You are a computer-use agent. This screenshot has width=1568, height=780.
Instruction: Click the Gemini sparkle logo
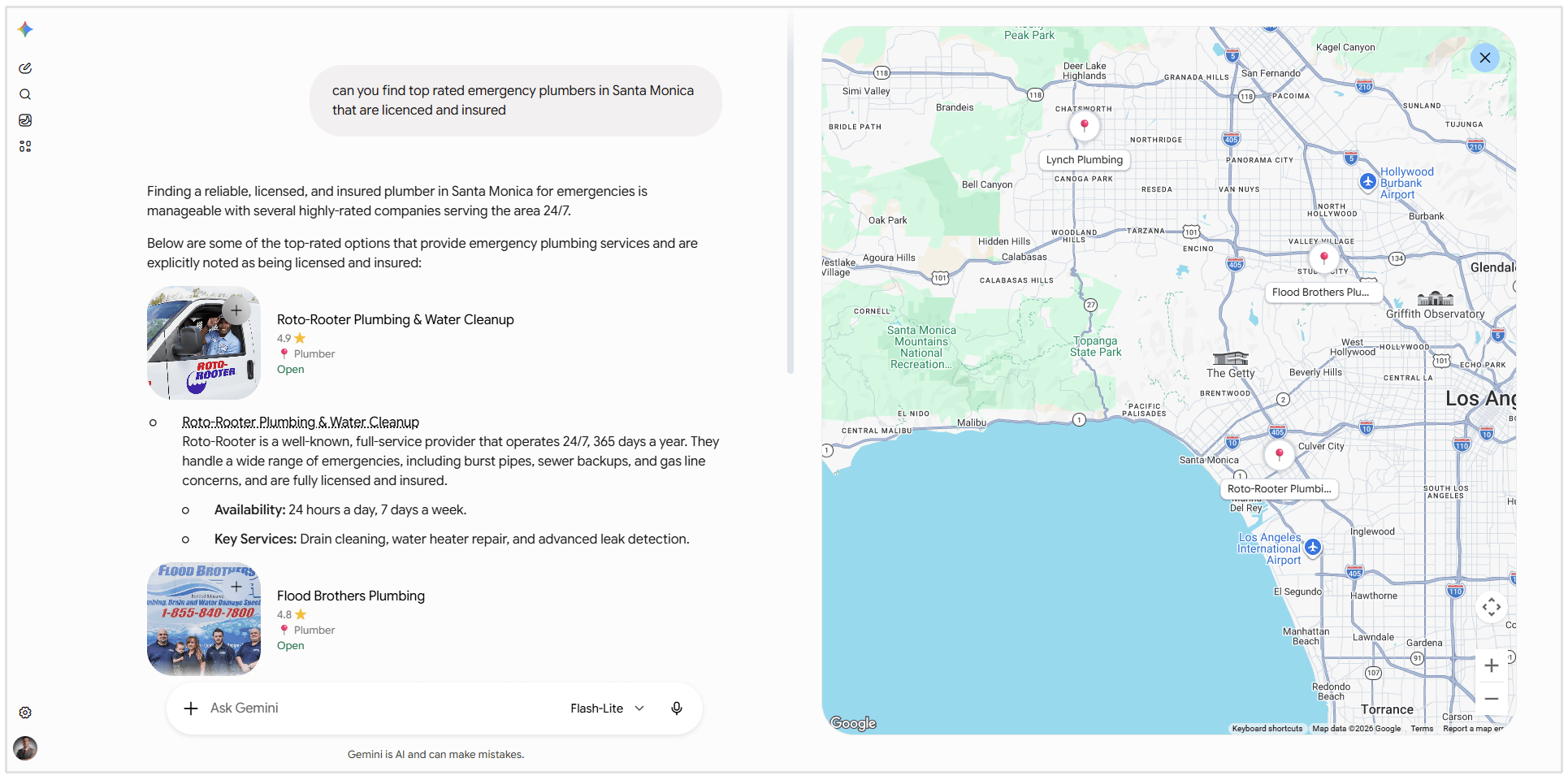[x=25, y=29]
